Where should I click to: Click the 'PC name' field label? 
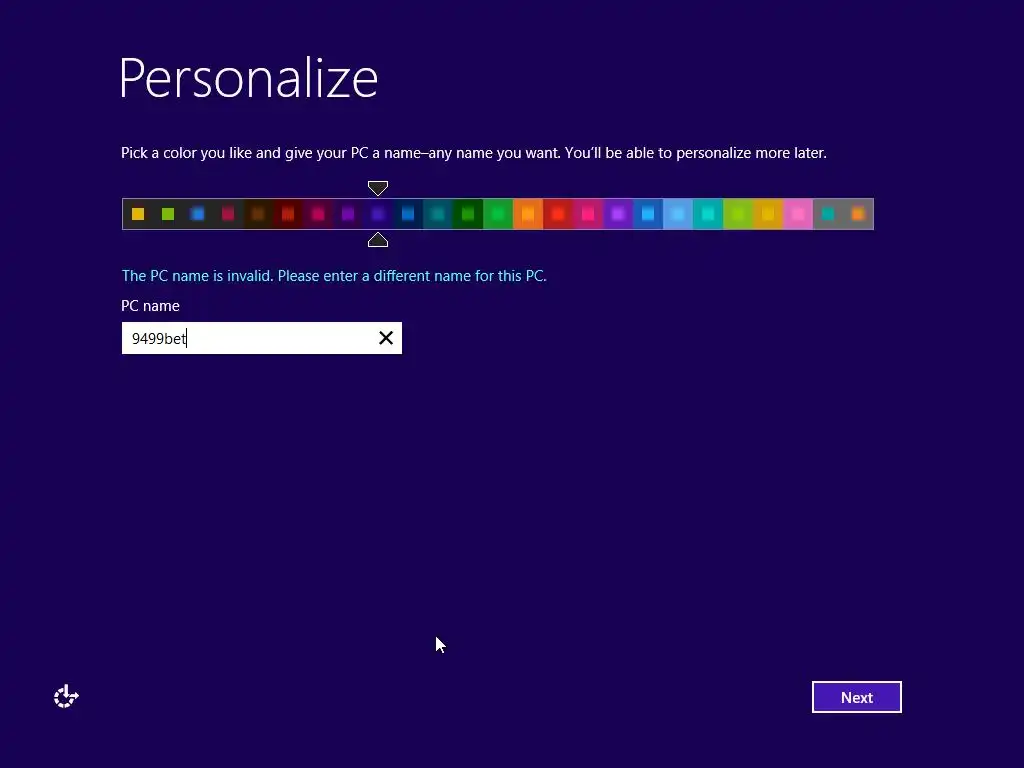(150, 306)
